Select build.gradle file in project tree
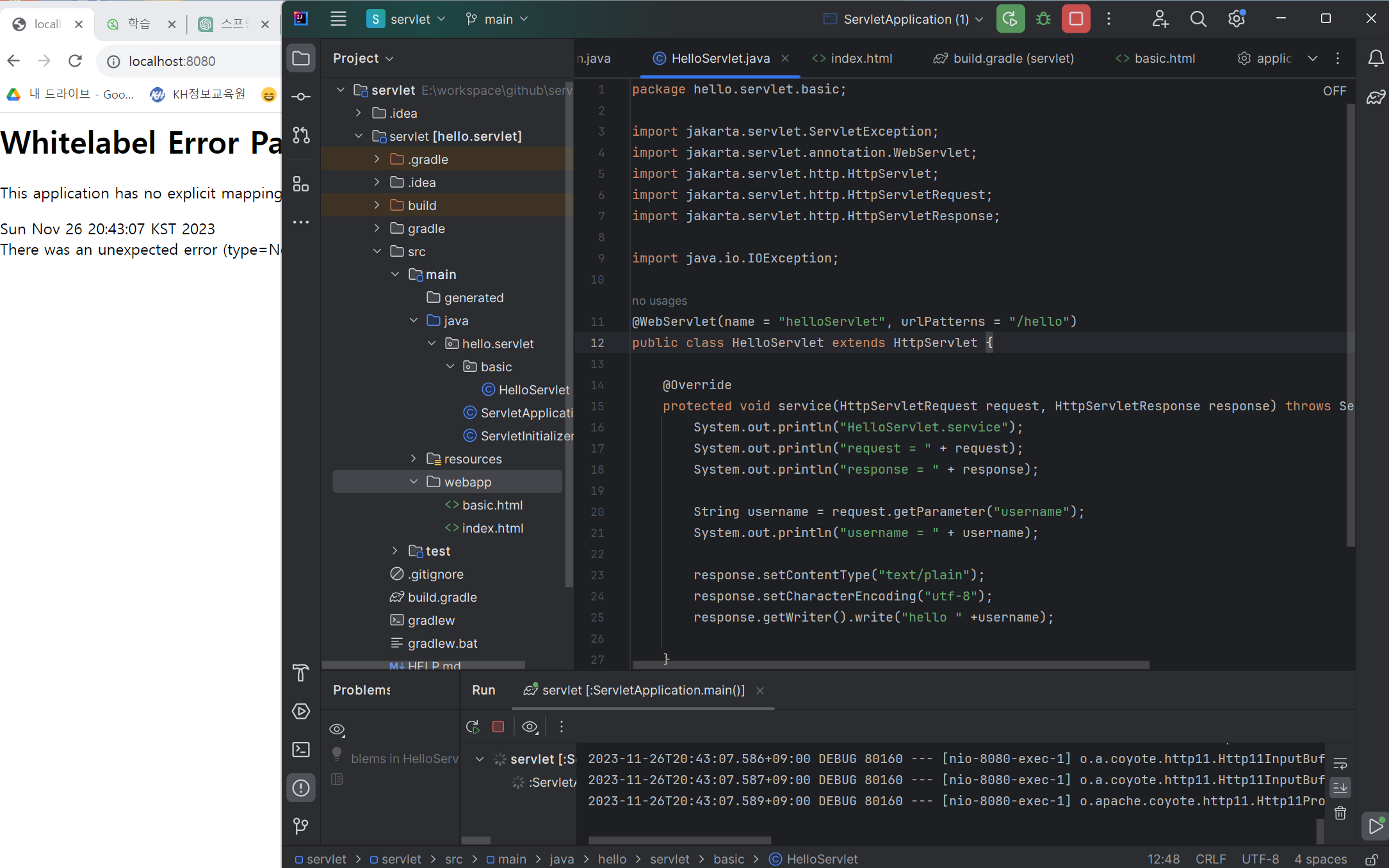The height and width of the screenshot is (868, 1389). point(434,597)
